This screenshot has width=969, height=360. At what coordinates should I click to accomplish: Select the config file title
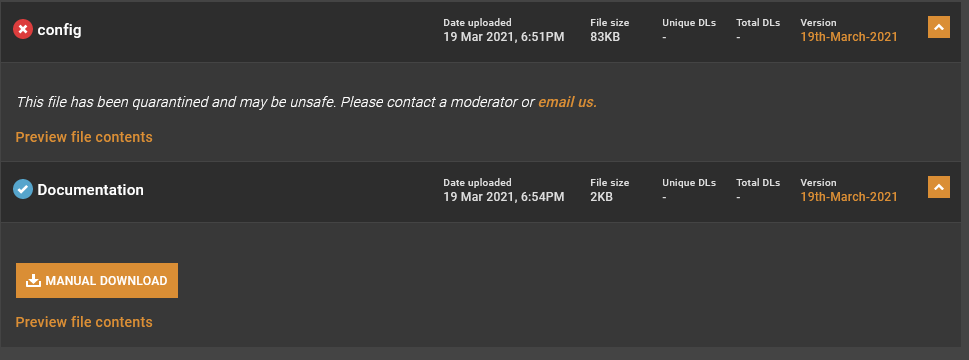pos(59,30)
